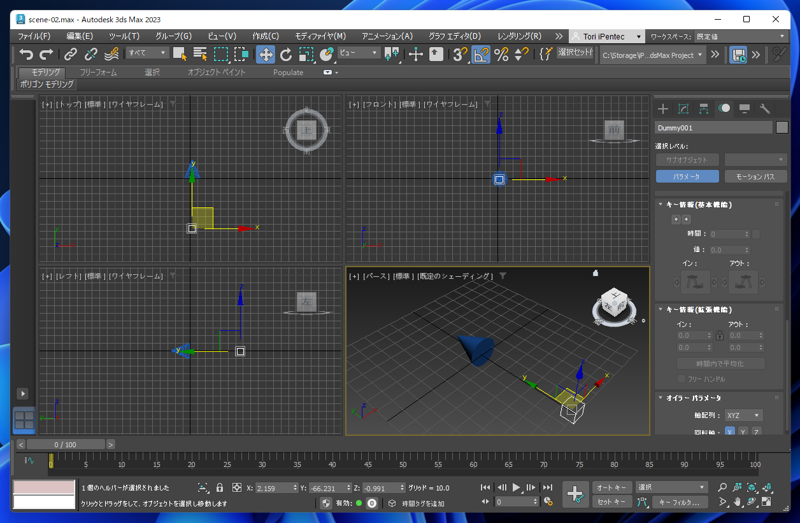This screenshot has width=800, height=523.
Task: Go to the start frame
Action: [x=485, y=487]
